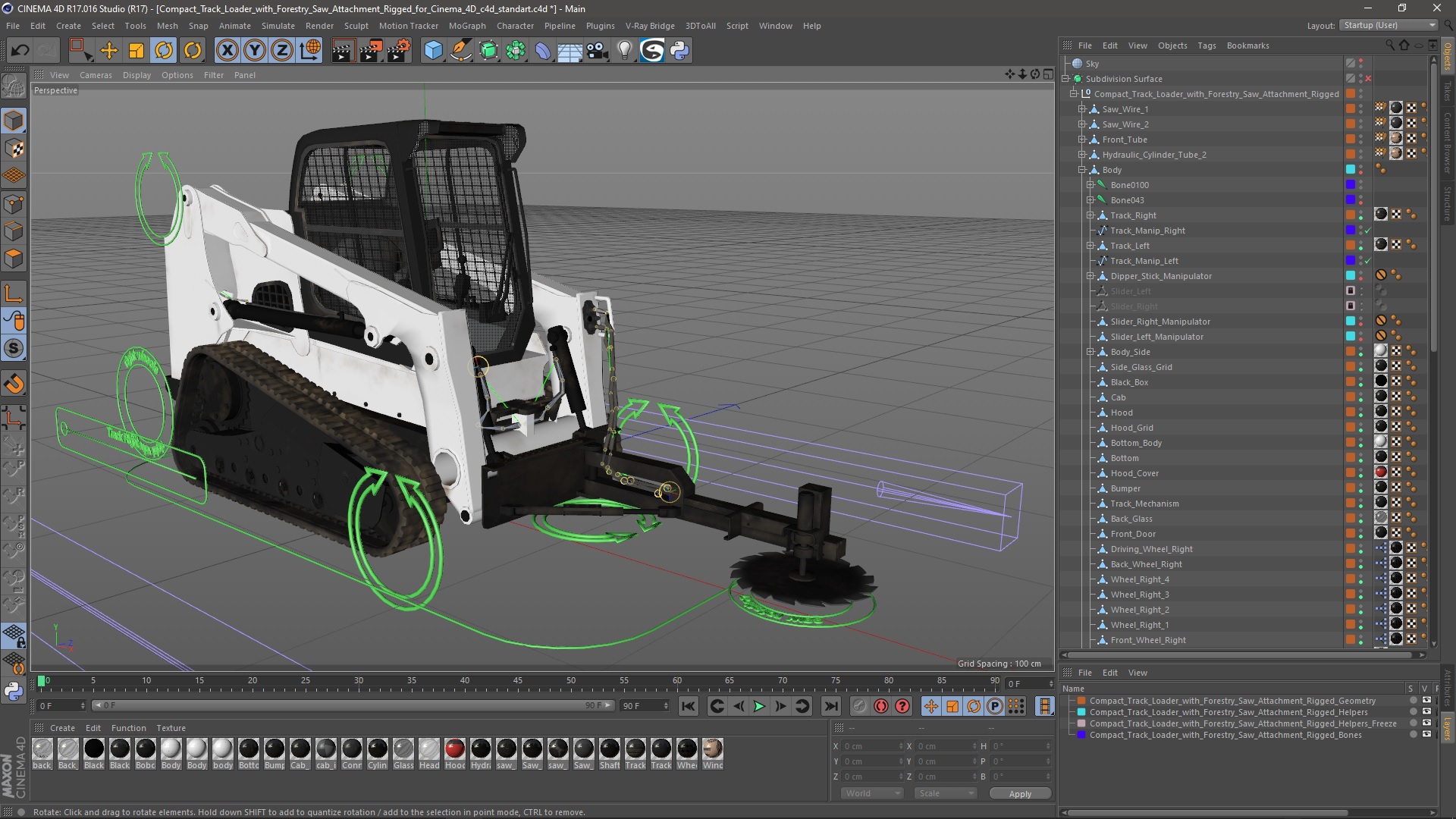Toggle Subdivision Surface enable red X

[1369, 79]
